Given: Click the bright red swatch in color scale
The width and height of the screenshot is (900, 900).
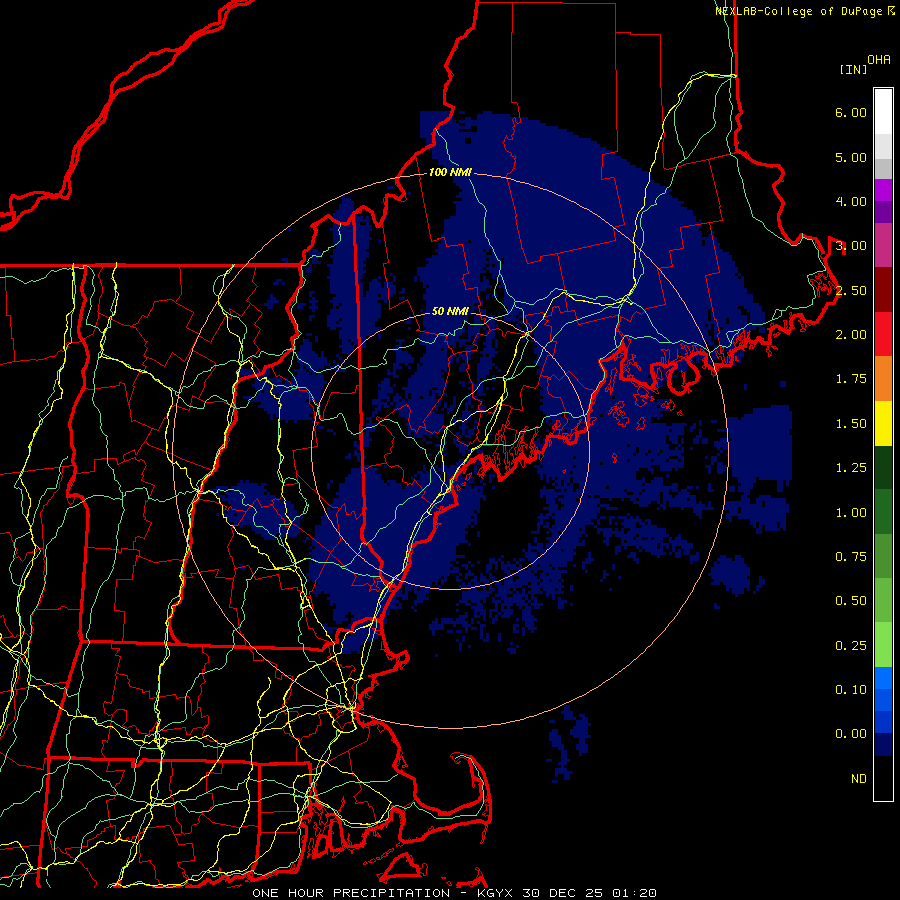Looking at the screenshot, I should tap(883, 335).
